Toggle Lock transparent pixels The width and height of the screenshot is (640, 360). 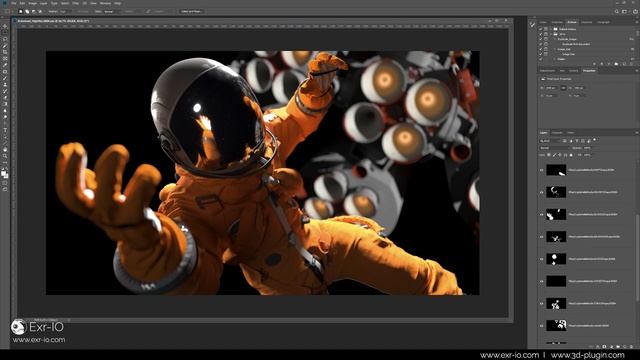click(x=549, y=155)
